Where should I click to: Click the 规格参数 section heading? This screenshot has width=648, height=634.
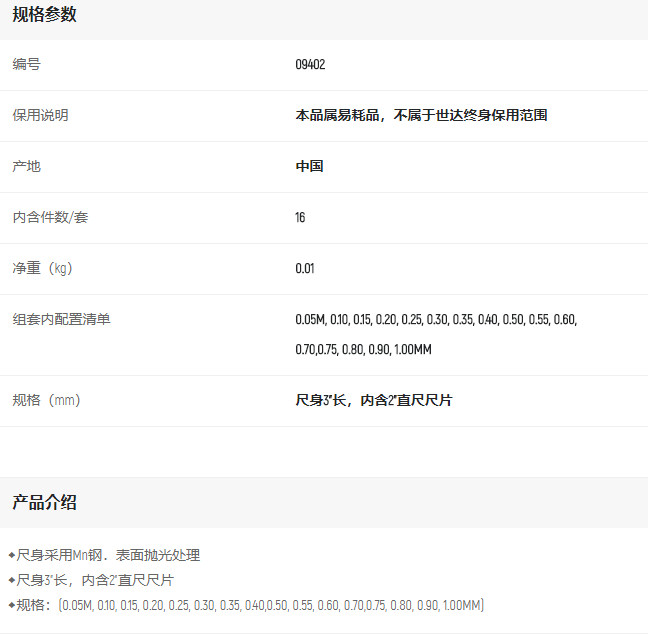44,15
